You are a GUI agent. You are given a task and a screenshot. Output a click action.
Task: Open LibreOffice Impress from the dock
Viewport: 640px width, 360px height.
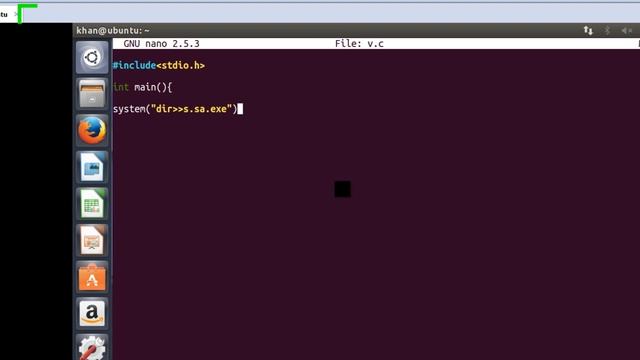click(x=92, y=240)
